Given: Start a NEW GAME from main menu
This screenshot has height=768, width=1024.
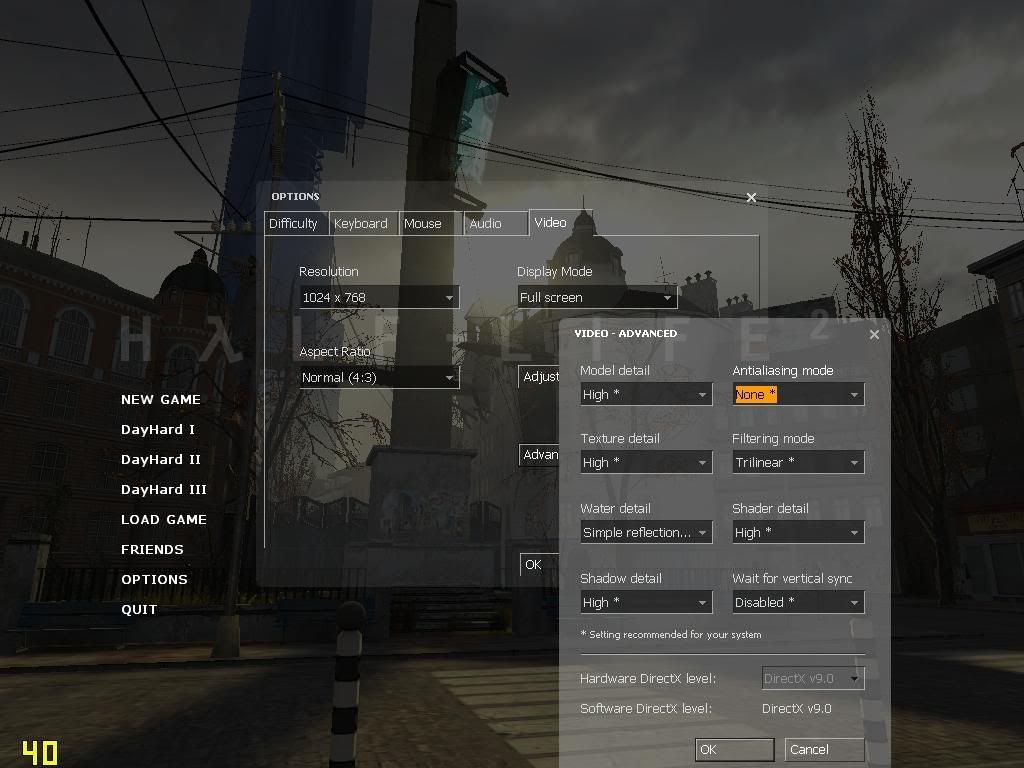Looking at the screenshot, I should [x=161, y=400].
